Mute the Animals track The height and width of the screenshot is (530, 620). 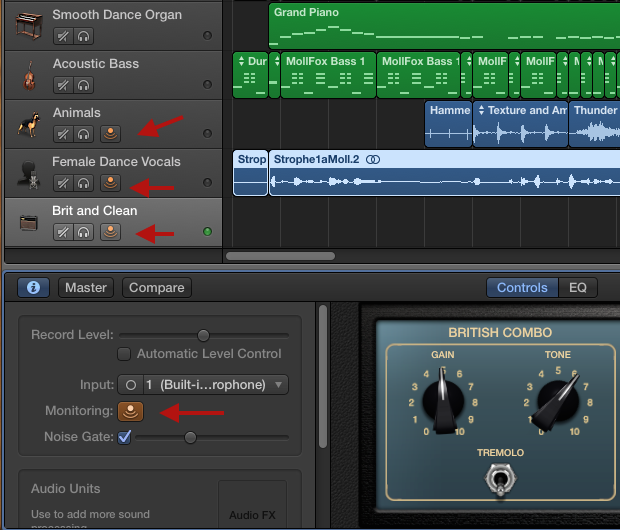pos(63,134)
